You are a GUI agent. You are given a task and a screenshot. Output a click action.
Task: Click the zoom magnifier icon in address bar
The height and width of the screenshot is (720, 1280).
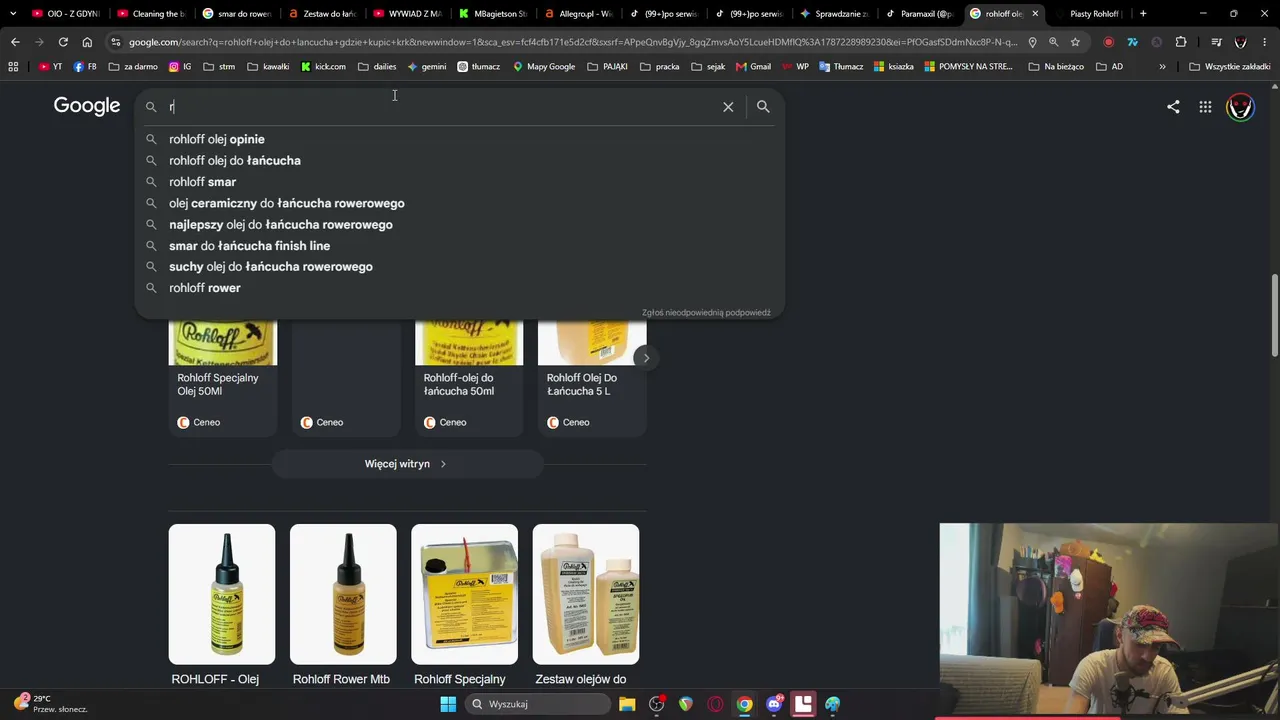tap(1053, 42)
